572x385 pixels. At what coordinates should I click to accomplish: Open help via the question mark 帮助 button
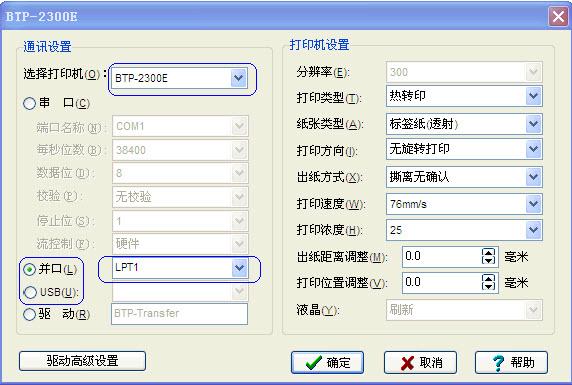tap(511, 362)
